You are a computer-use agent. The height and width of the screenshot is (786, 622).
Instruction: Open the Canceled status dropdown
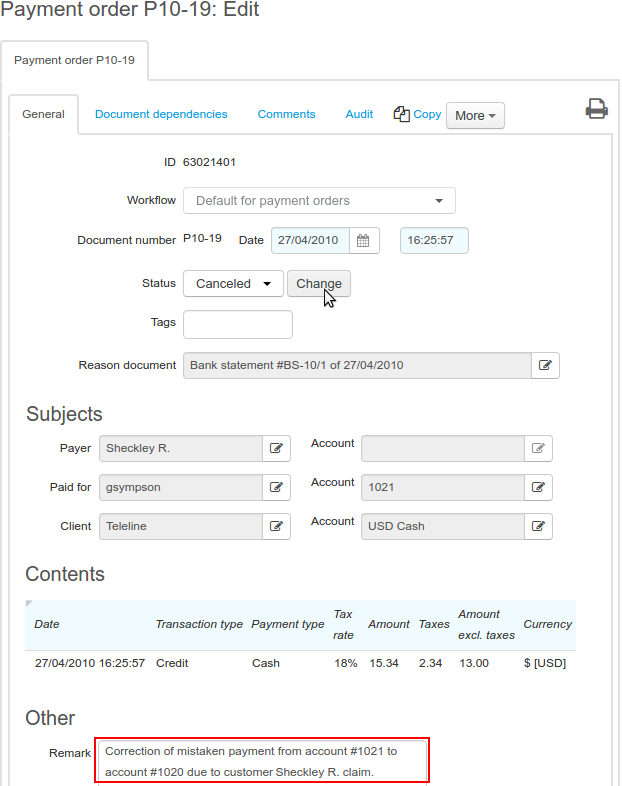click(x=234, y=284)
